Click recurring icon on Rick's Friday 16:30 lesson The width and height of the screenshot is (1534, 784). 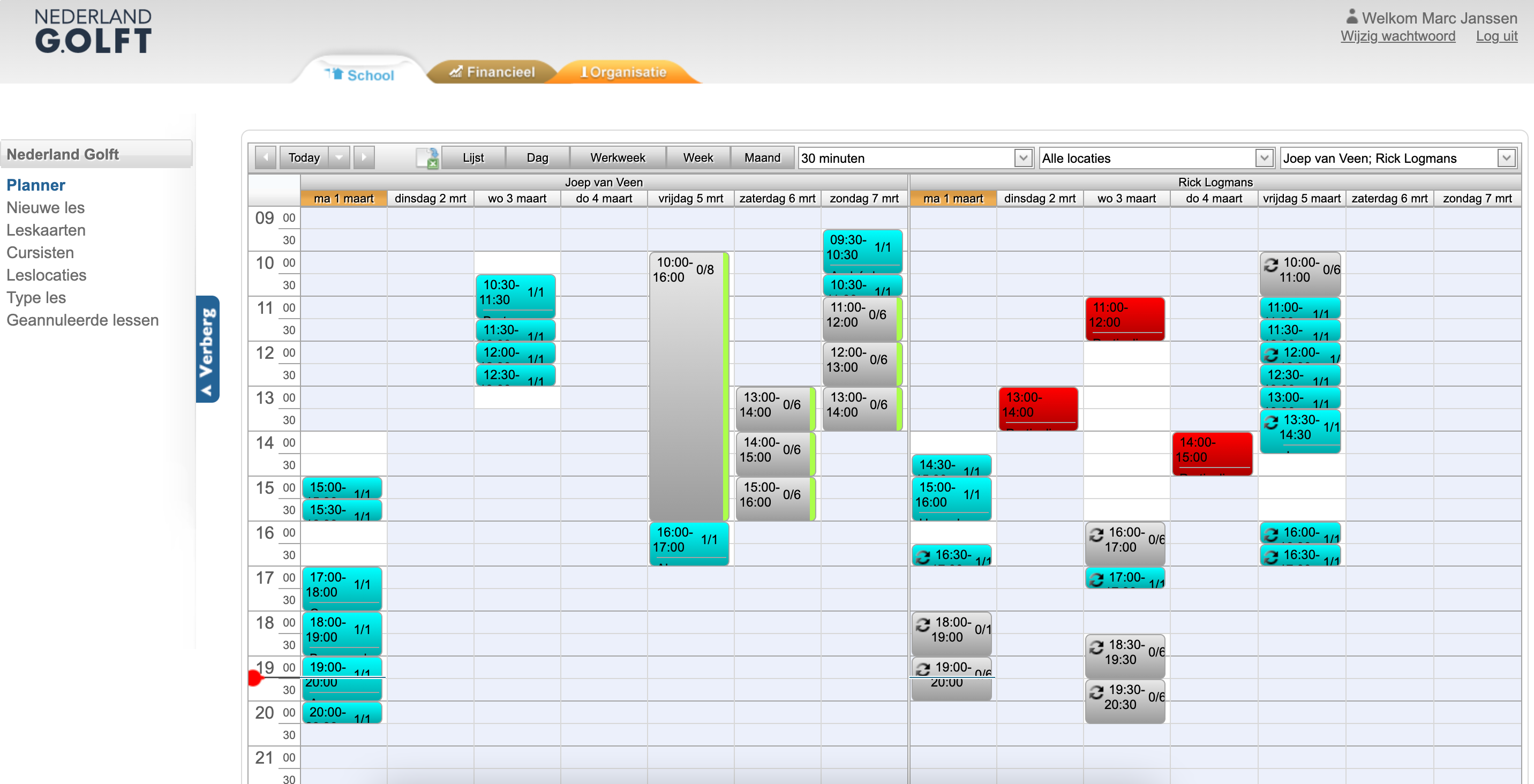1271,557
